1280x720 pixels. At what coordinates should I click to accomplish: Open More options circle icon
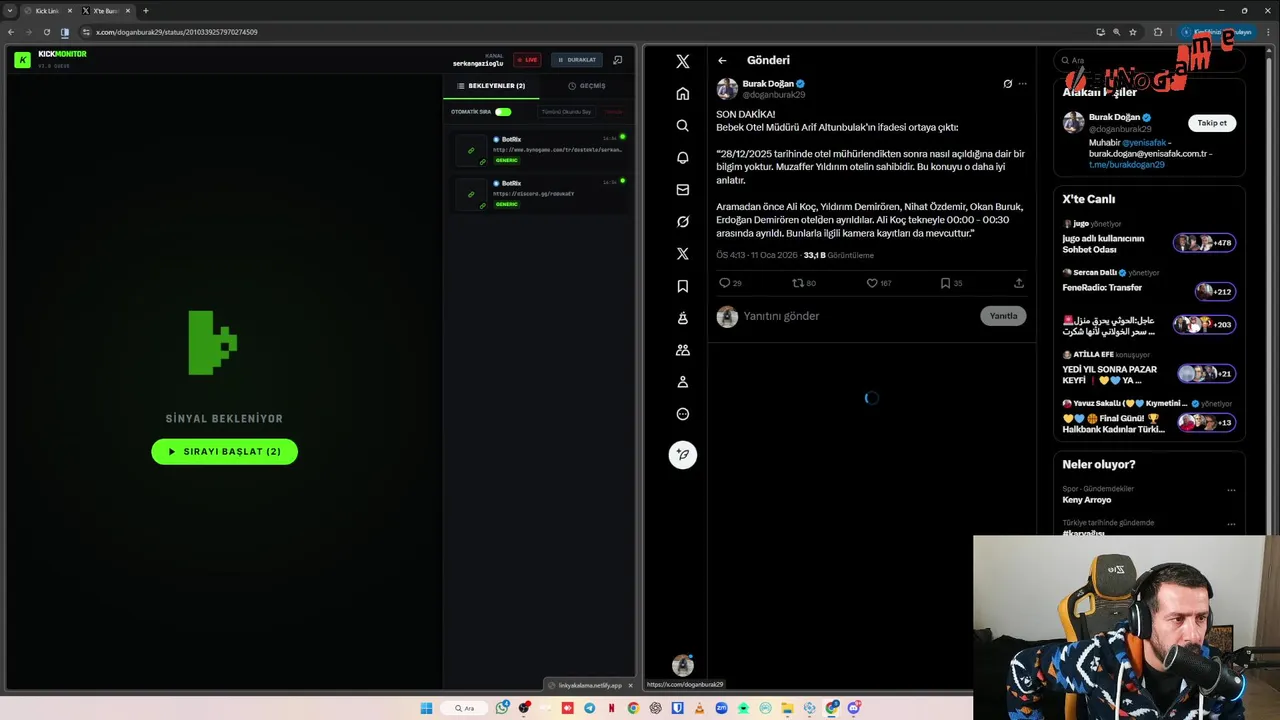[x=683, y=414]
